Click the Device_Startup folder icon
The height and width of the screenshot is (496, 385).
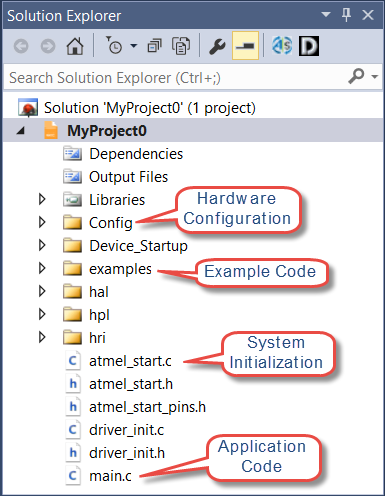coord(72,246)
